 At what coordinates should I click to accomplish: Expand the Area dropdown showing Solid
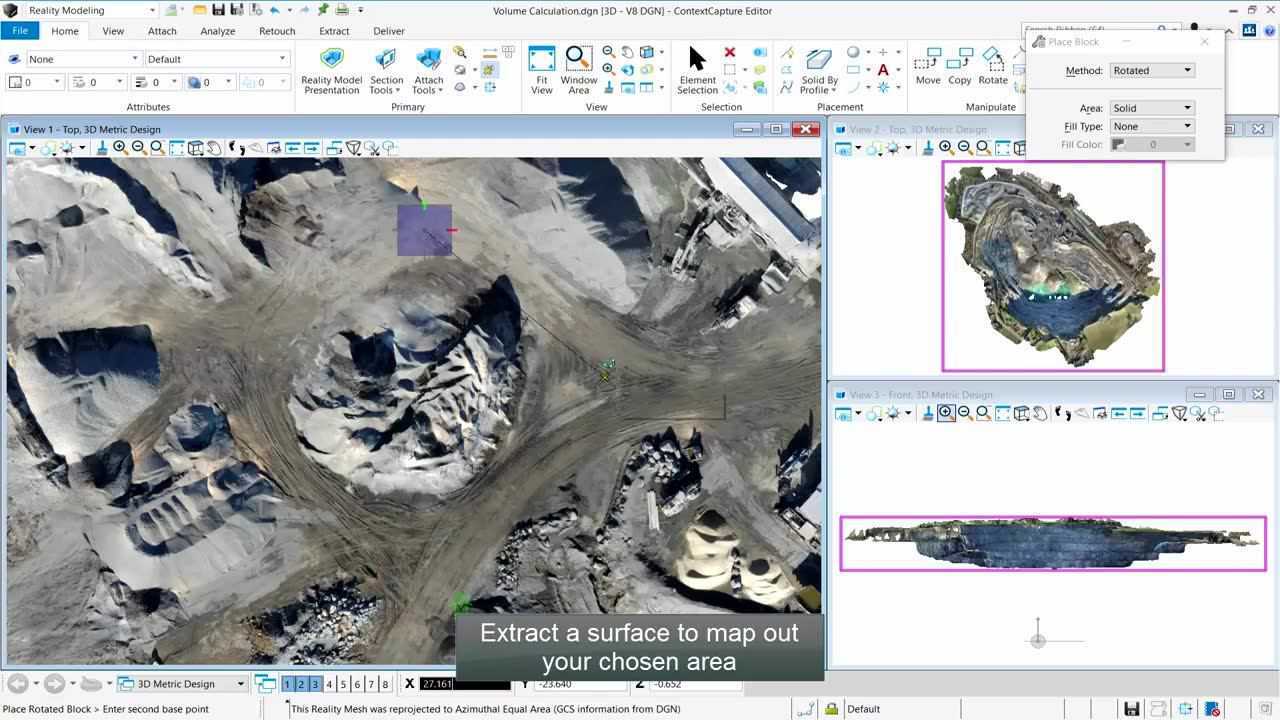coord(1152,108)
